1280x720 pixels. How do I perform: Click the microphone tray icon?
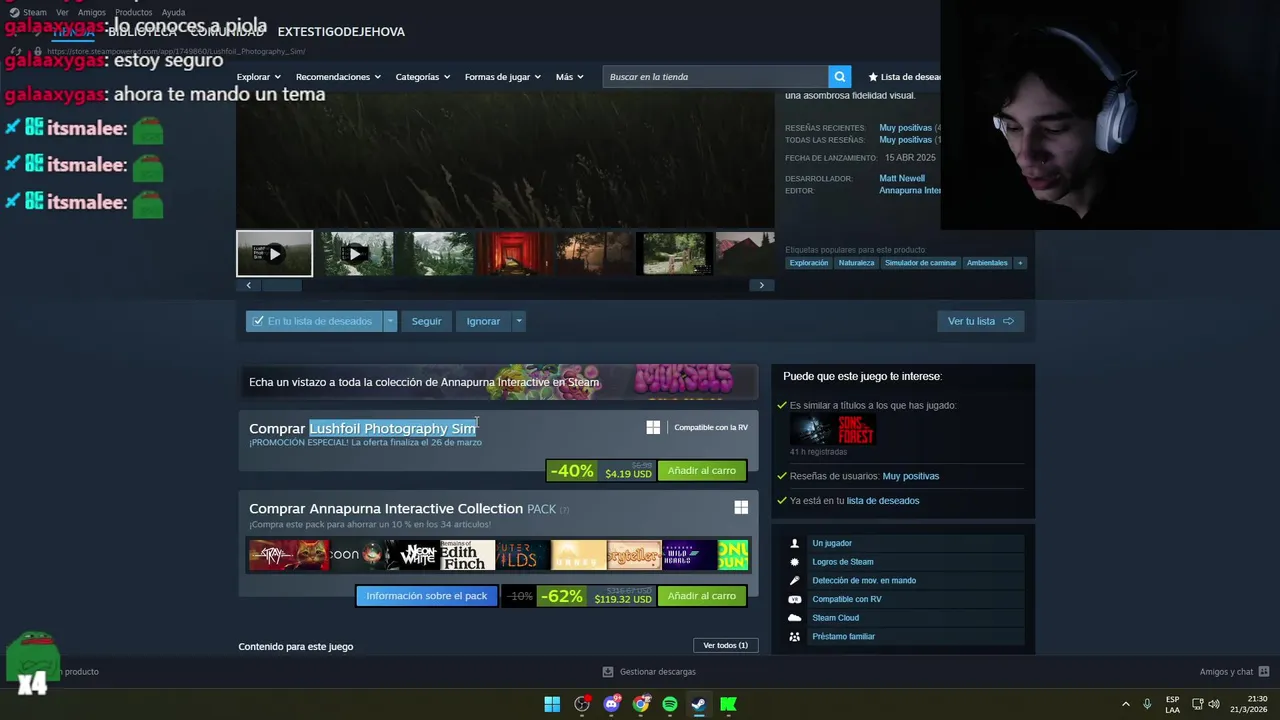[x=1147, y=704]
